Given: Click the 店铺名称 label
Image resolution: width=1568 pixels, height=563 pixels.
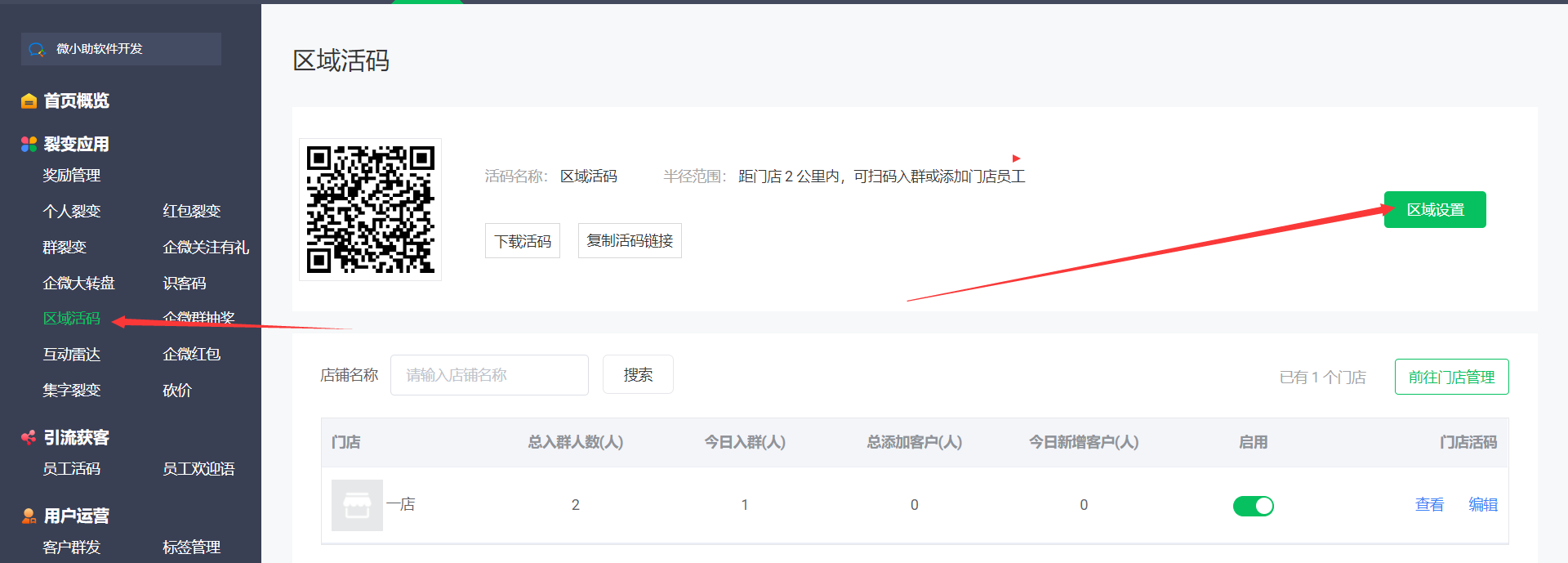Looking at the screenshot, I should coord(350,375).
